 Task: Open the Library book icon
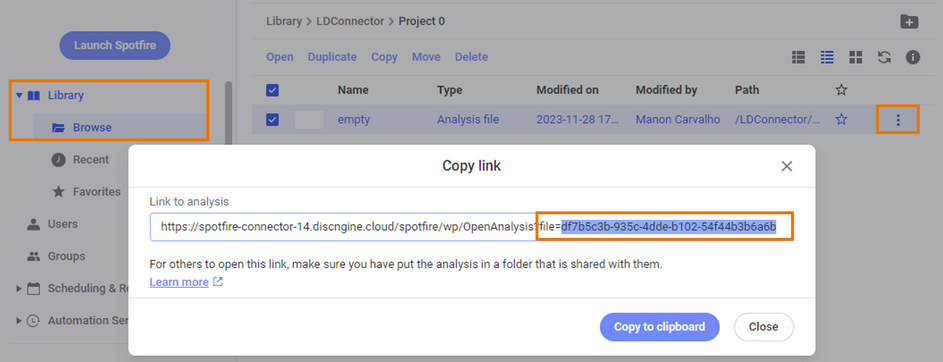[x=34, y=95]
